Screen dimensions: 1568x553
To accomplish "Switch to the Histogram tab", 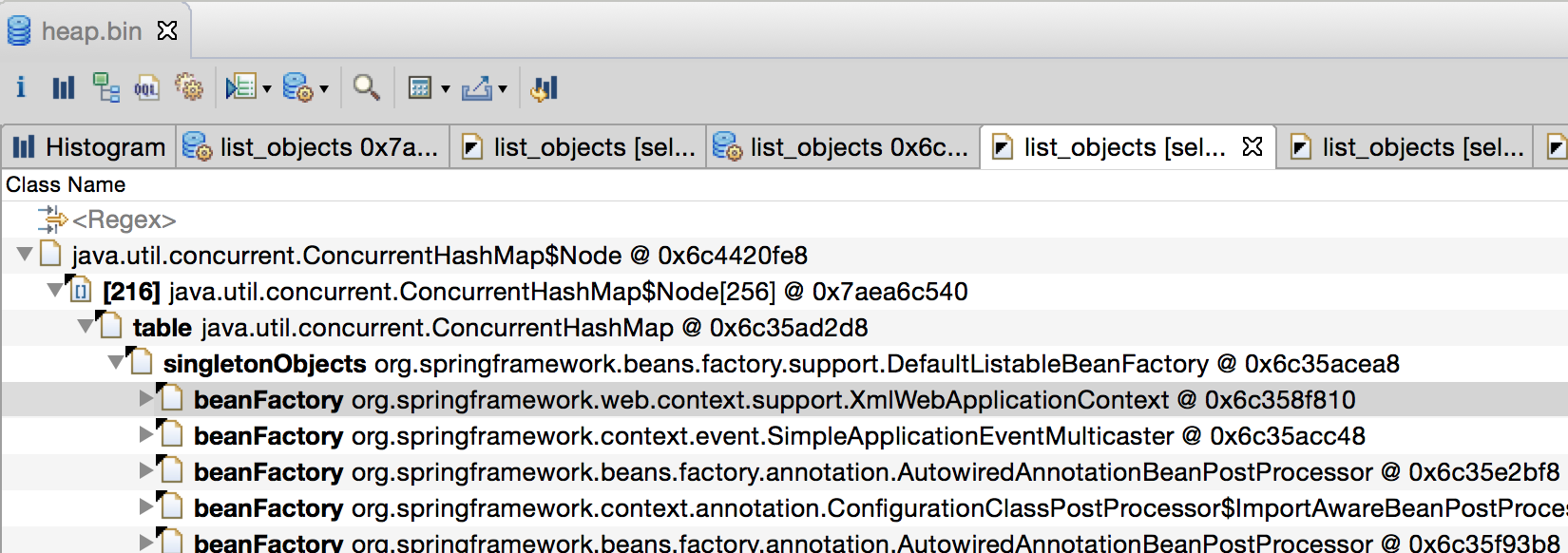I will pos(89,147).
